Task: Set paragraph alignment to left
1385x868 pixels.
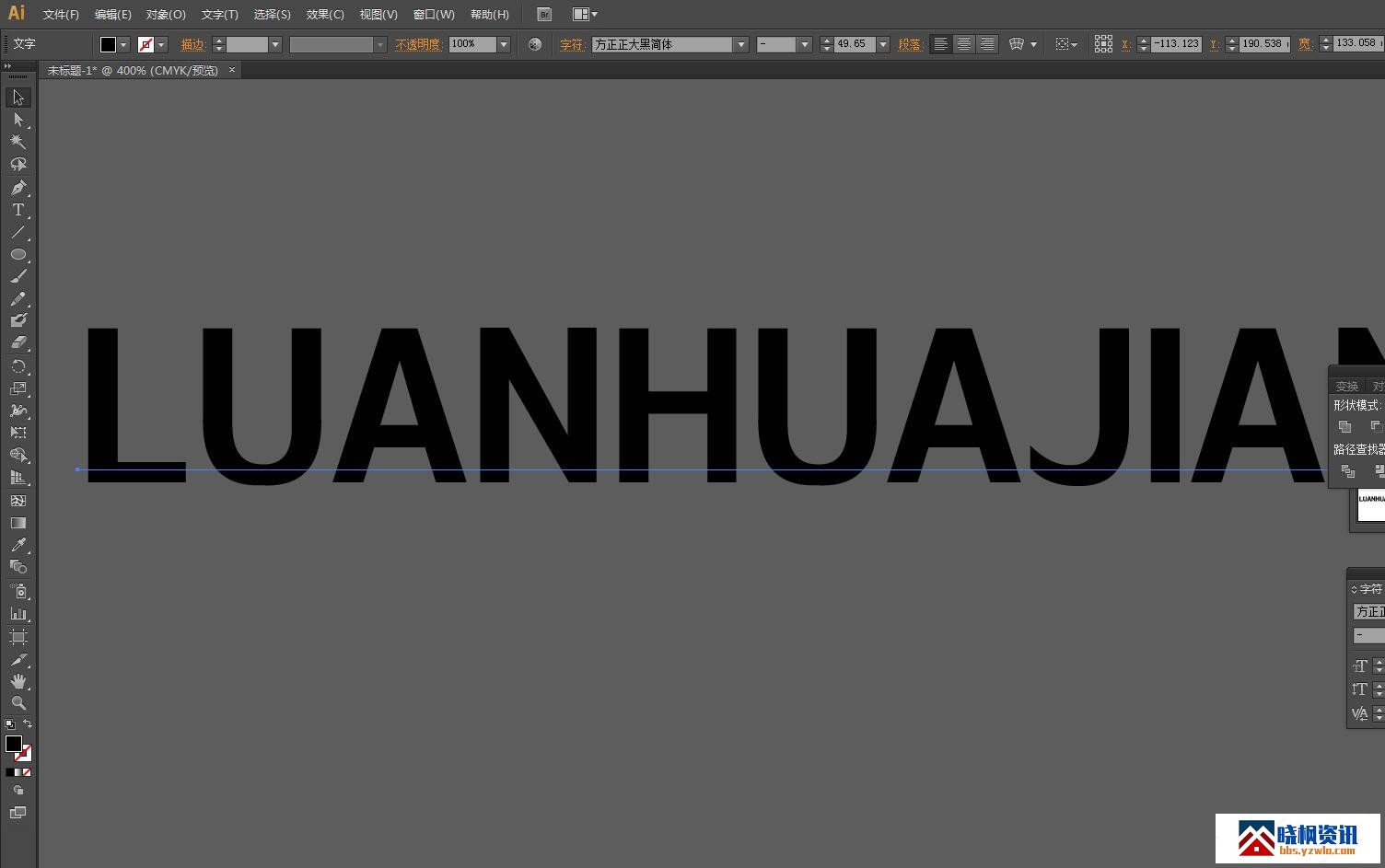Action: click(940, 44)
